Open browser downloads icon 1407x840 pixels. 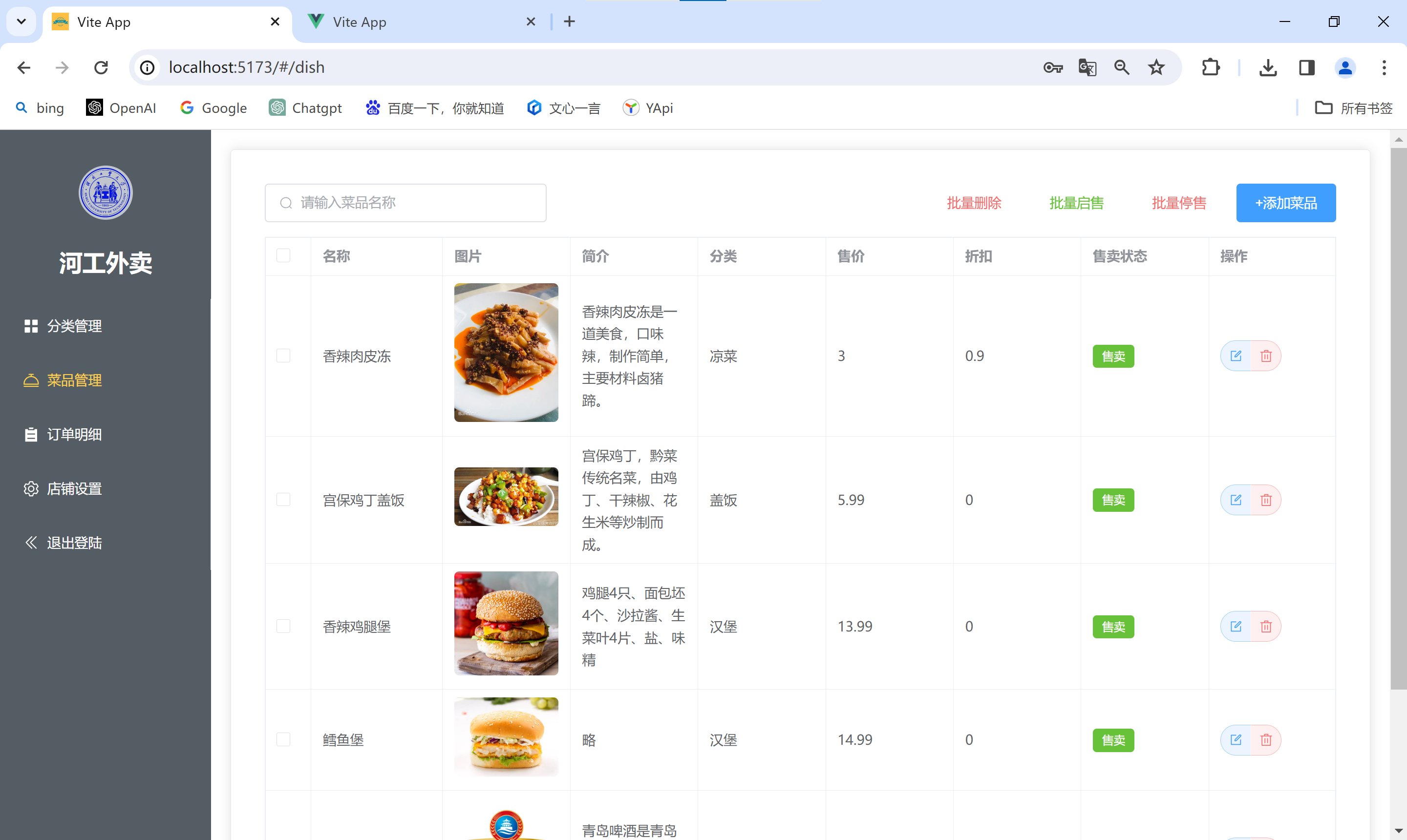coord(1268,67)
